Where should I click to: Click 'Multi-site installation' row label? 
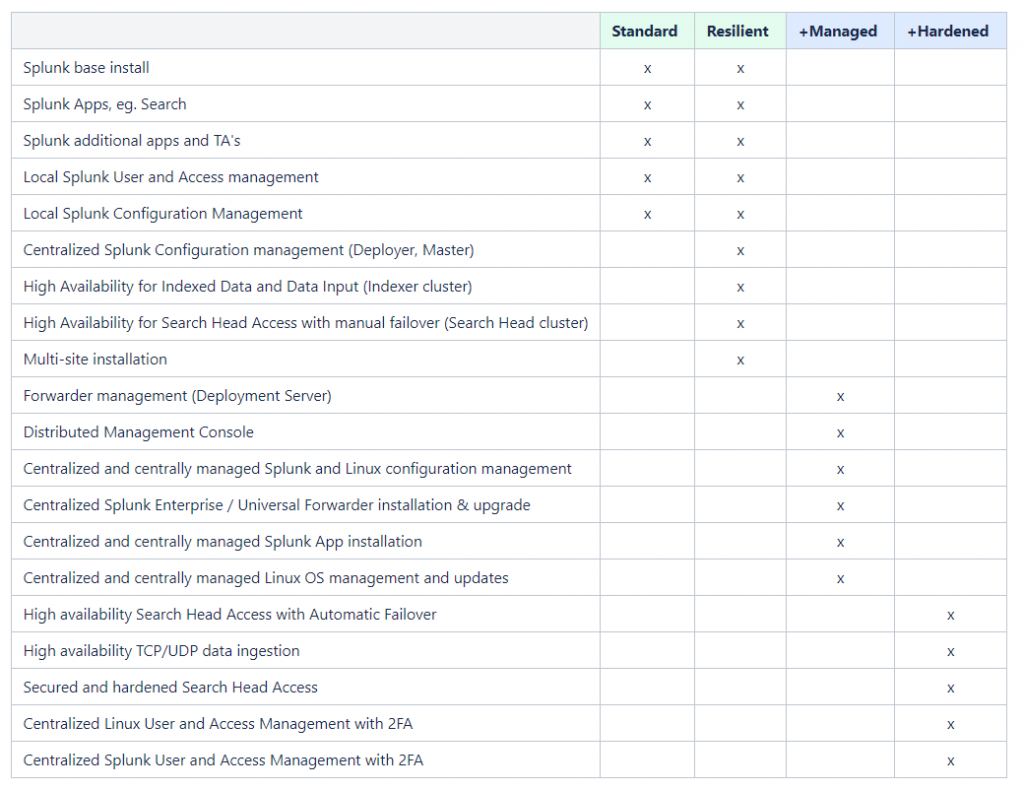click(x=95, y=360)
